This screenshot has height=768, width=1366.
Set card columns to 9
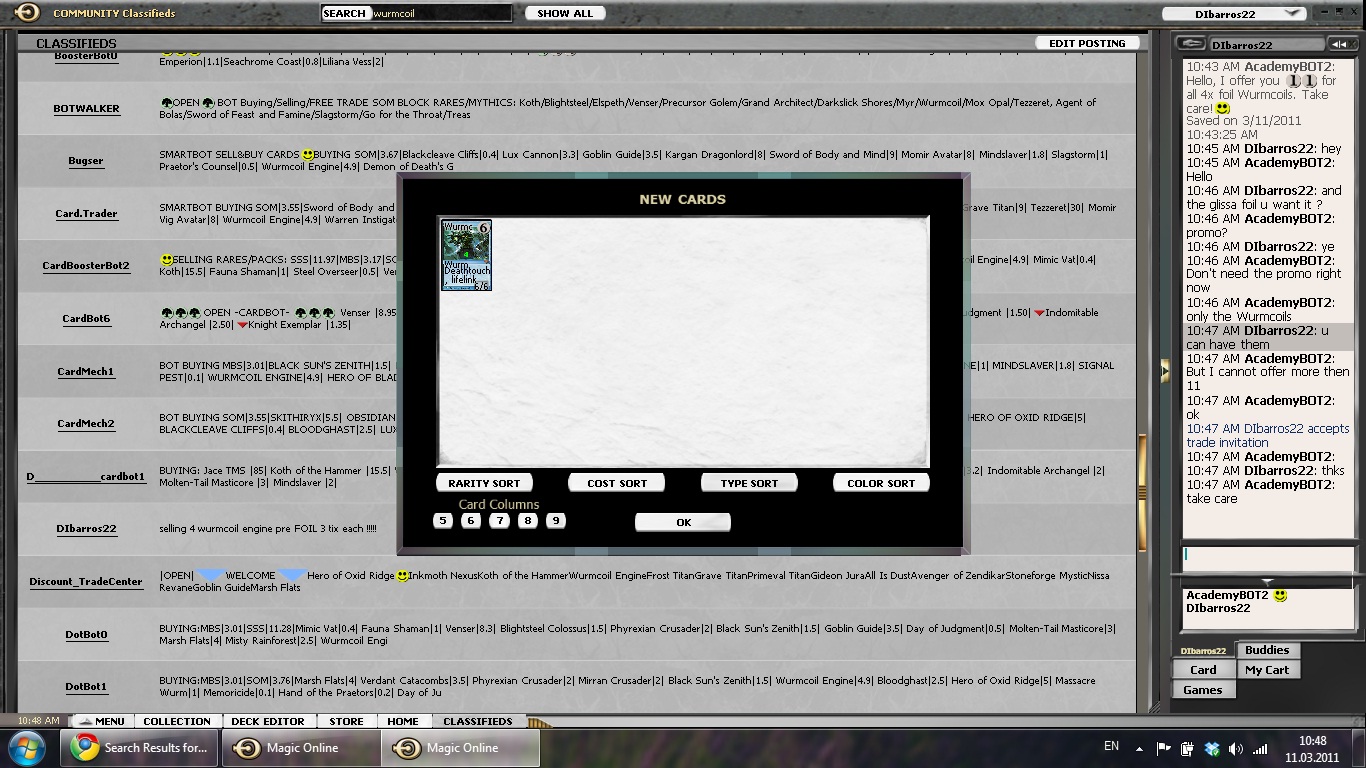point(556,520)
